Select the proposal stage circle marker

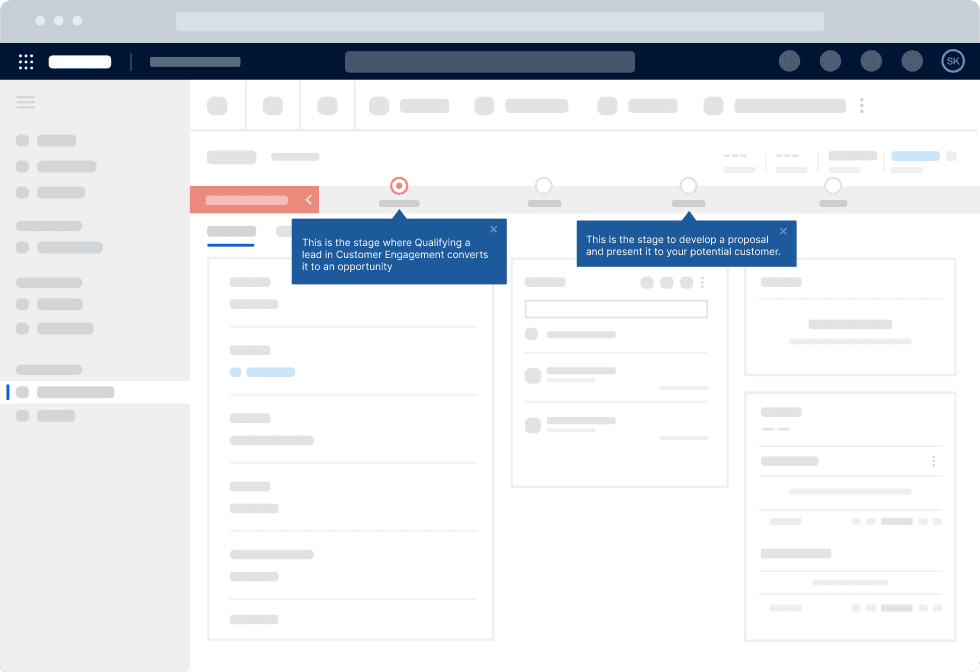(688, 186)
